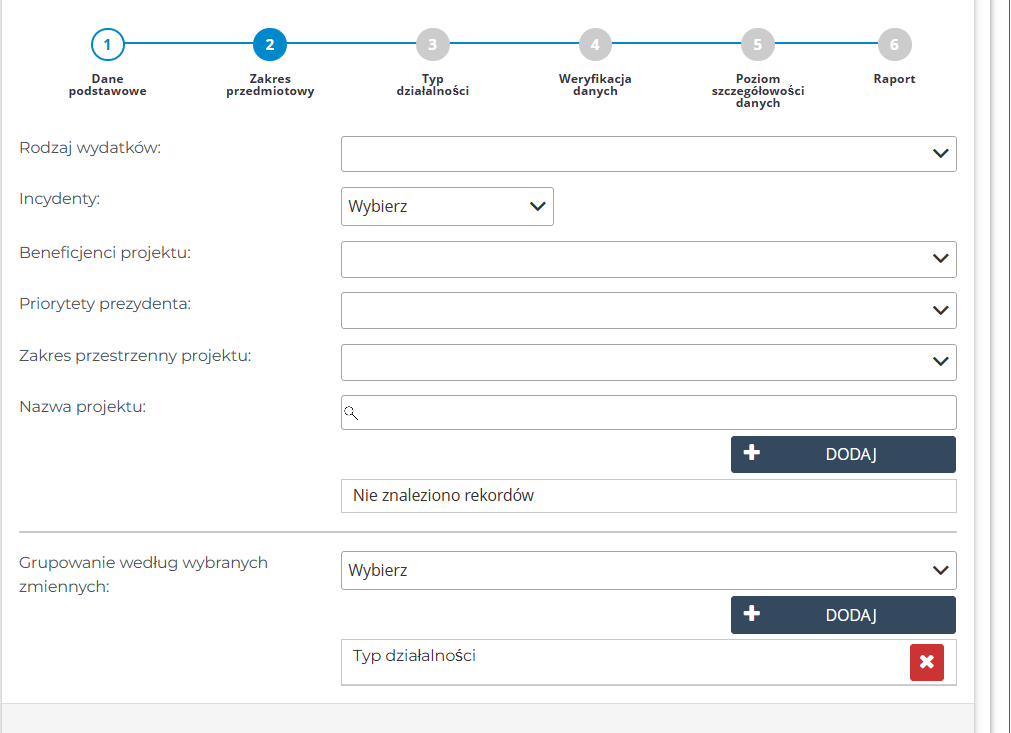Image resolution: width=1011 pixels, height=733 pixels.
Task: Remove the Typ działalności grouping entry
Action: coord(926,662)
